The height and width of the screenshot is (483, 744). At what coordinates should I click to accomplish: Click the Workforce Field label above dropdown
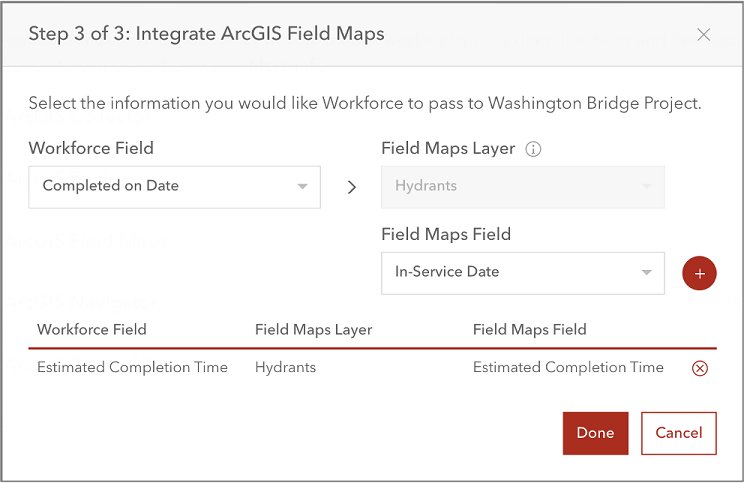point(91,148)
